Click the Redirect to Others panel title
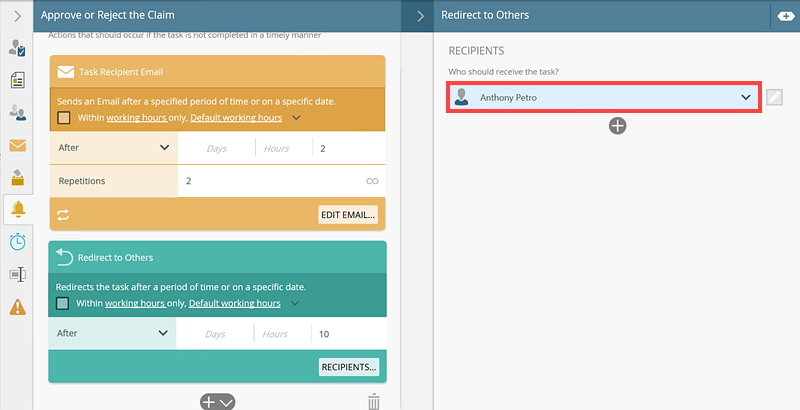800x410 pixels. (x=485, y=15)
